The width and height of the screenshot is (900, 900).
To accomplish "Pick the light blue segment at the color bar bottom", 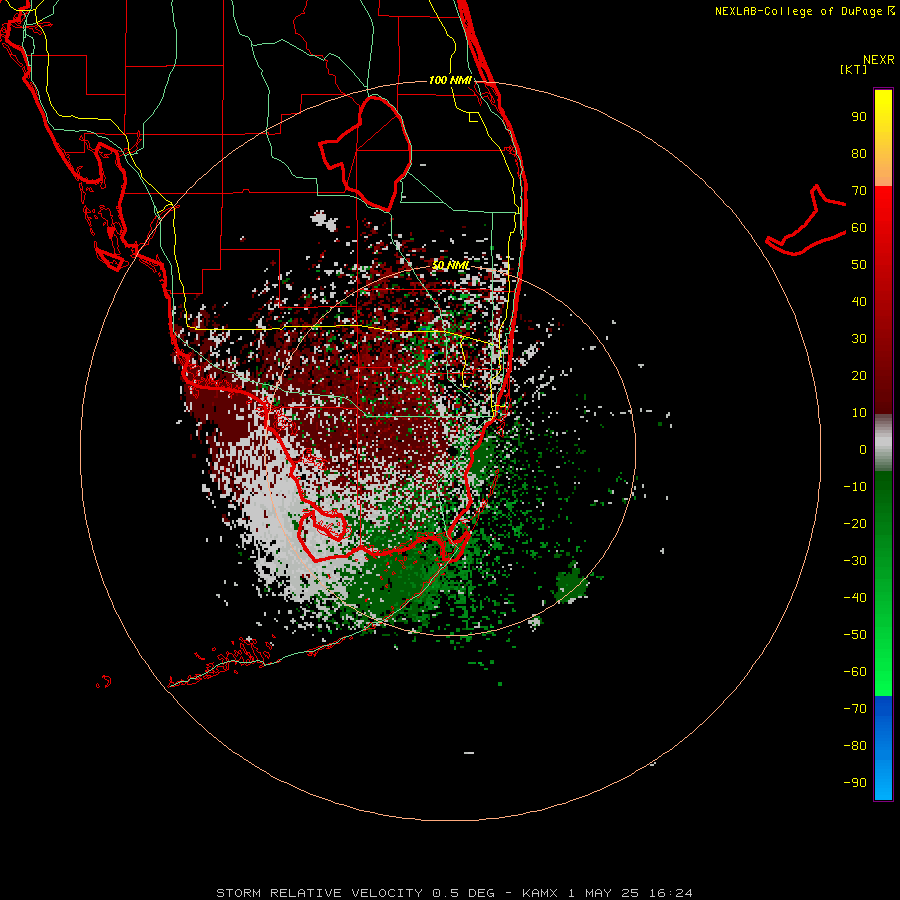I will click(x=883, y=778).
